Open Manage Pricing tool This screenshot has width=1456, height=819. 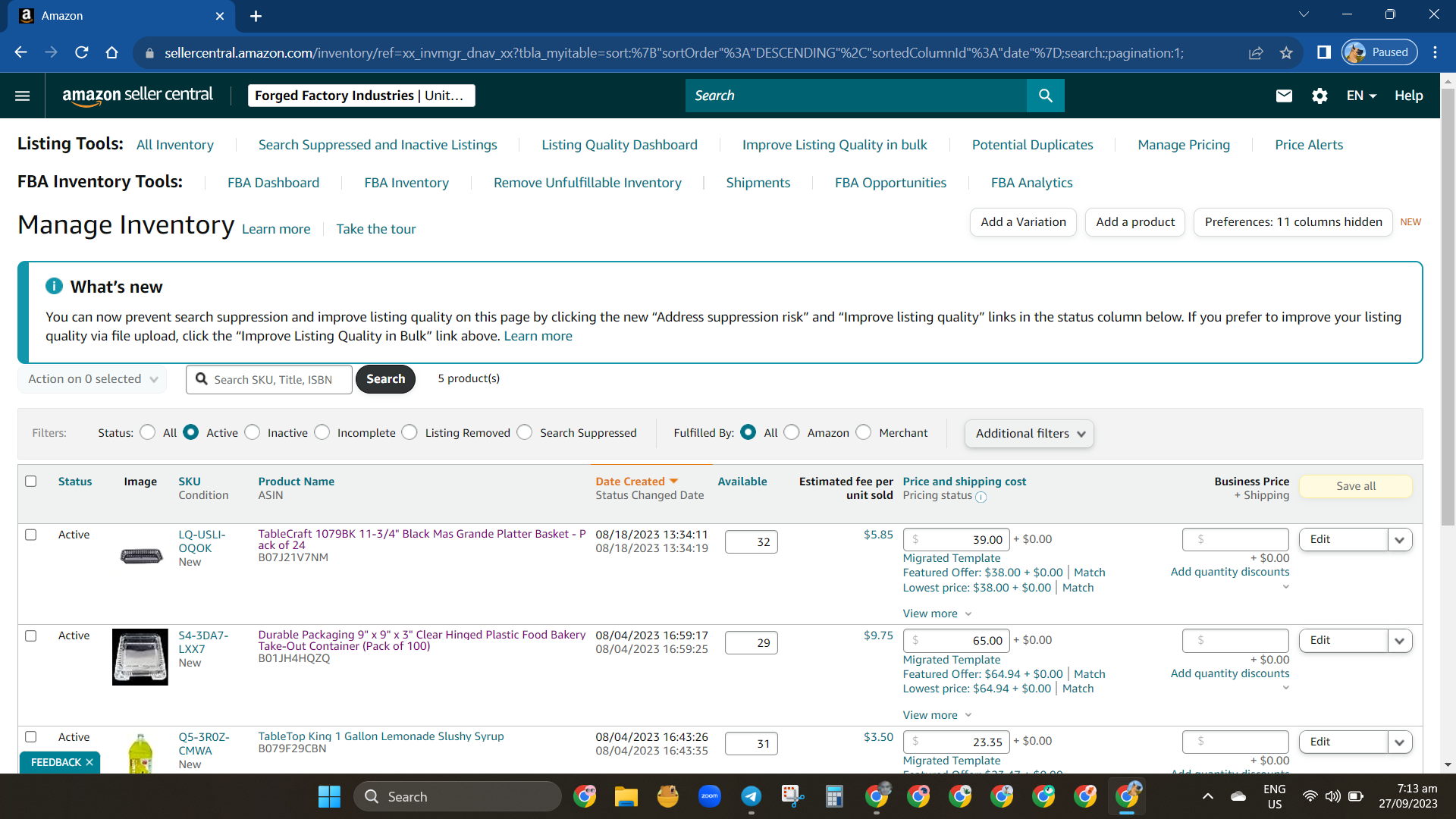[x=1184, y=145]
